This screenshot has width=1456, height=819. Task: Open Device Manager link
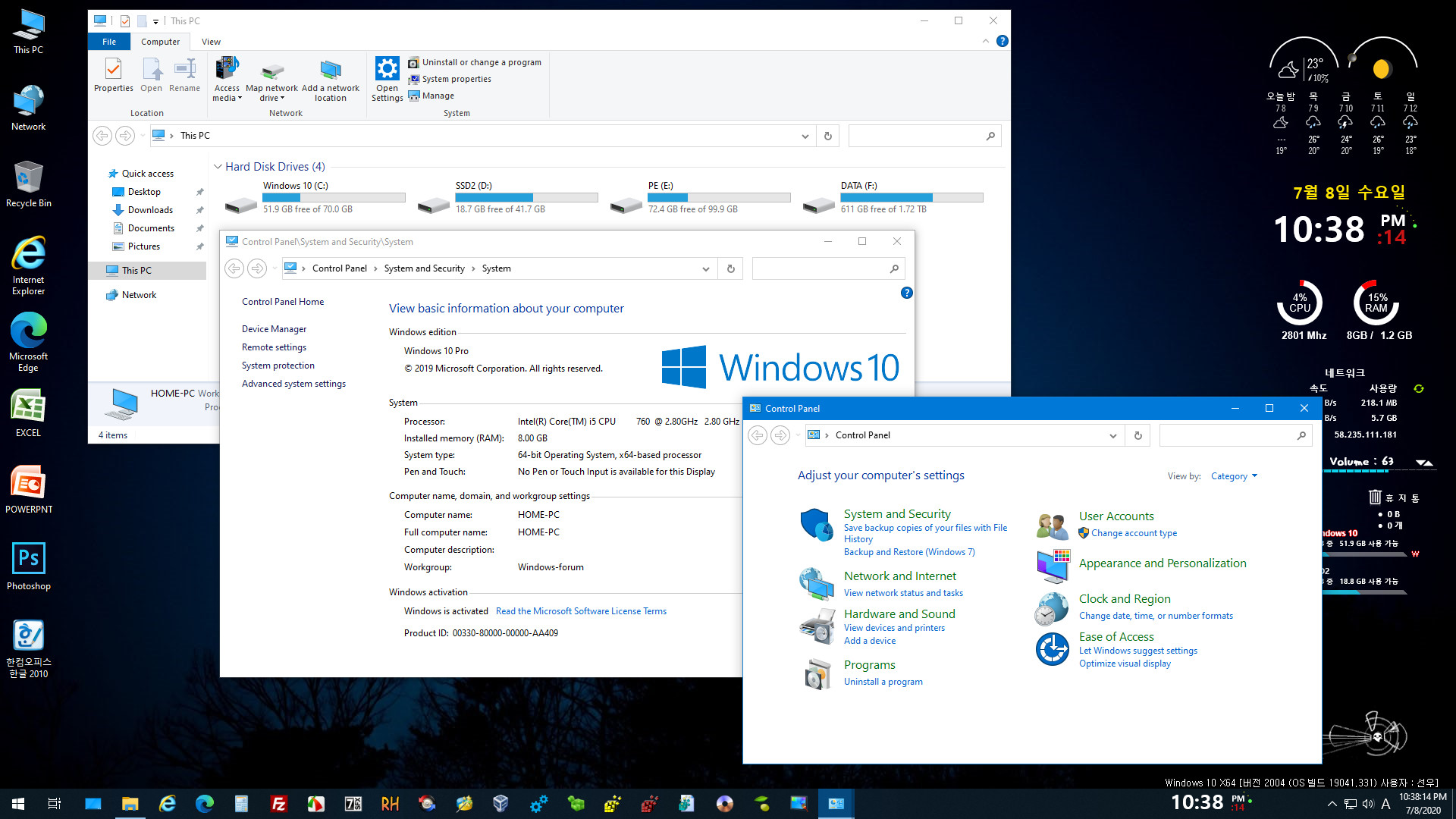(x=274, y=329)
